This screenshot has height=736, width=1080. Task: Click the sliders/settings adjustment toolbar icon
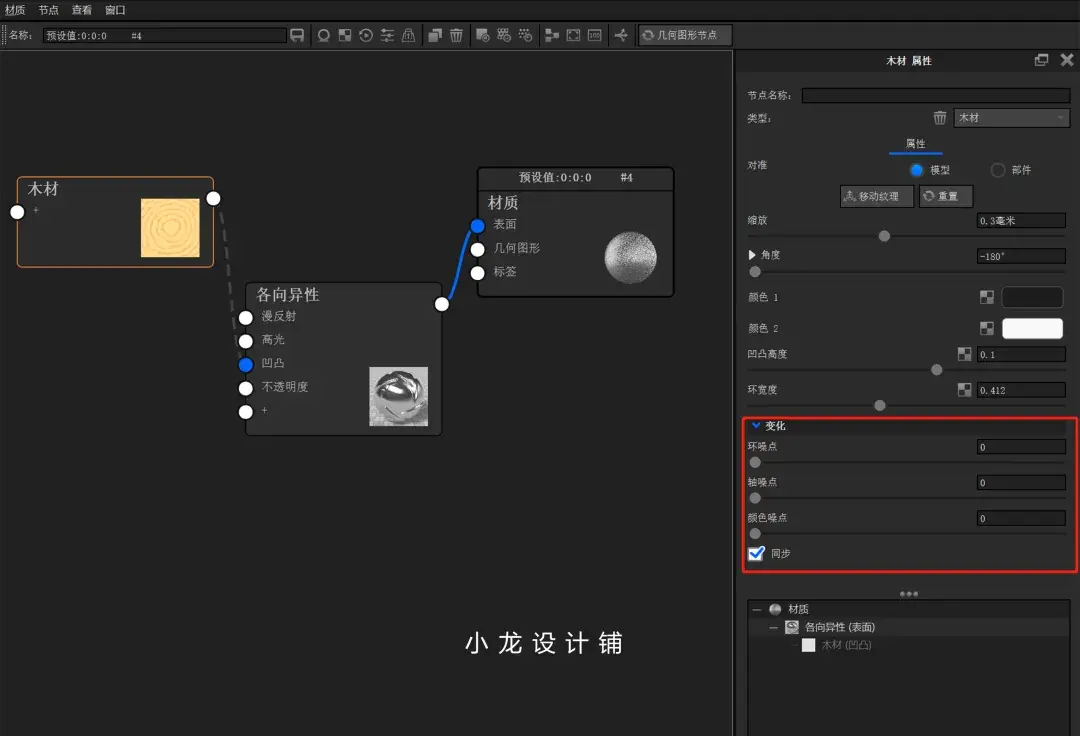[x=387, y=35]
